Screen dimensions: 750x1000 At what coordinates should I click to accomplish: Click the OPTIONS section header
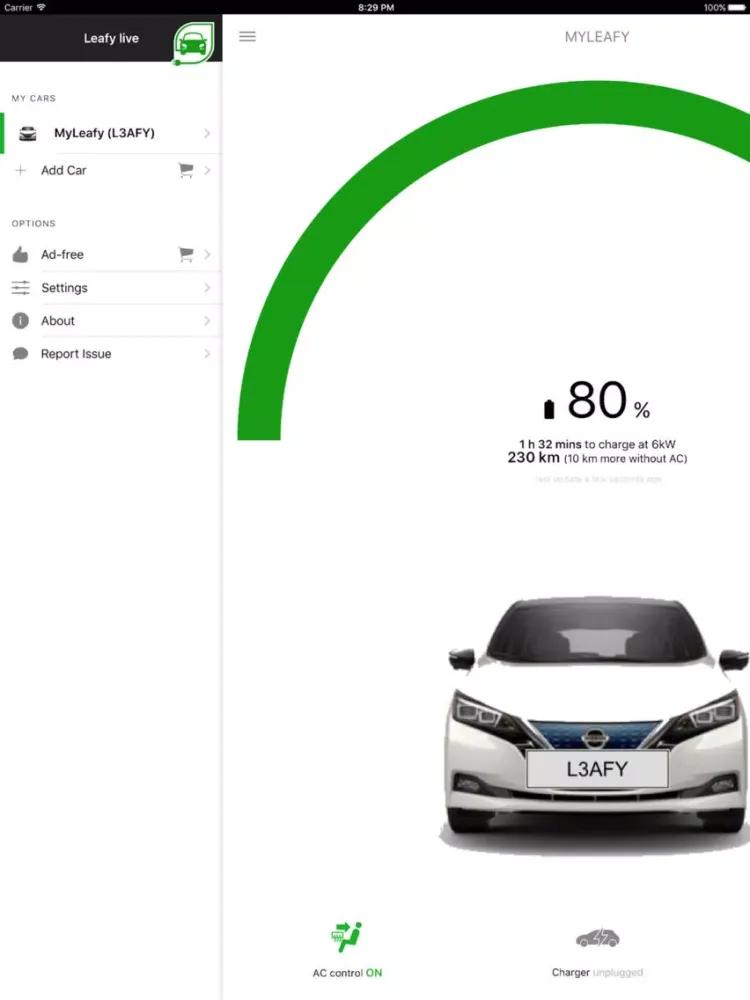click(x=34, y=223)
